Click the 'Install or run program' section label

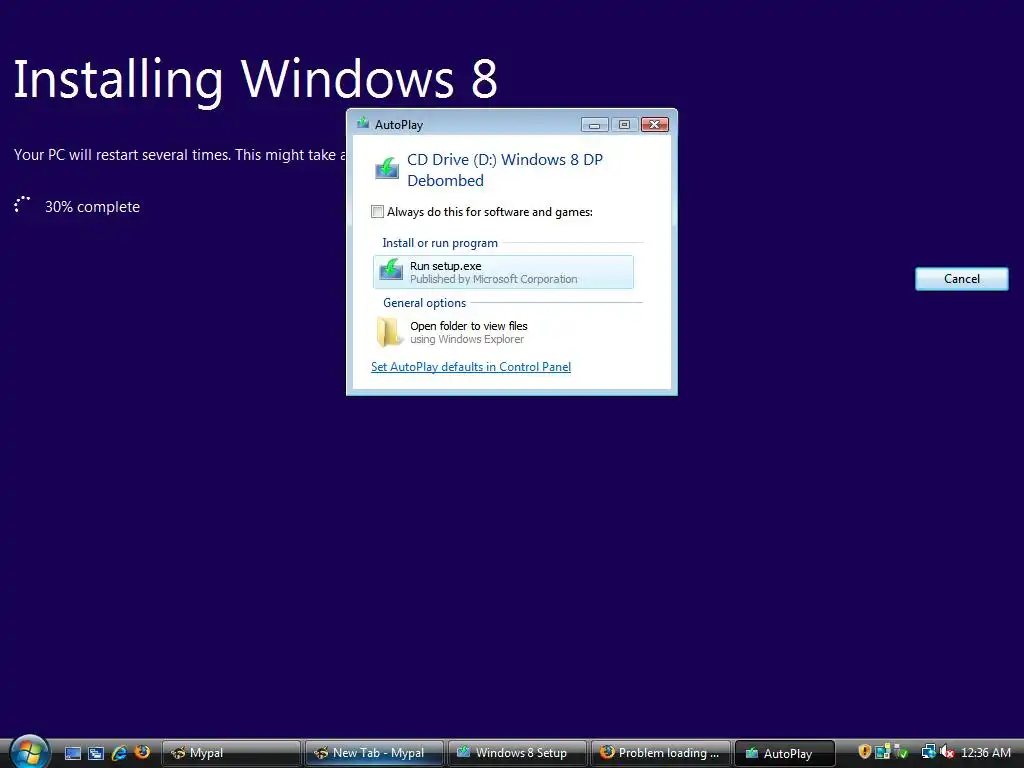440,243
